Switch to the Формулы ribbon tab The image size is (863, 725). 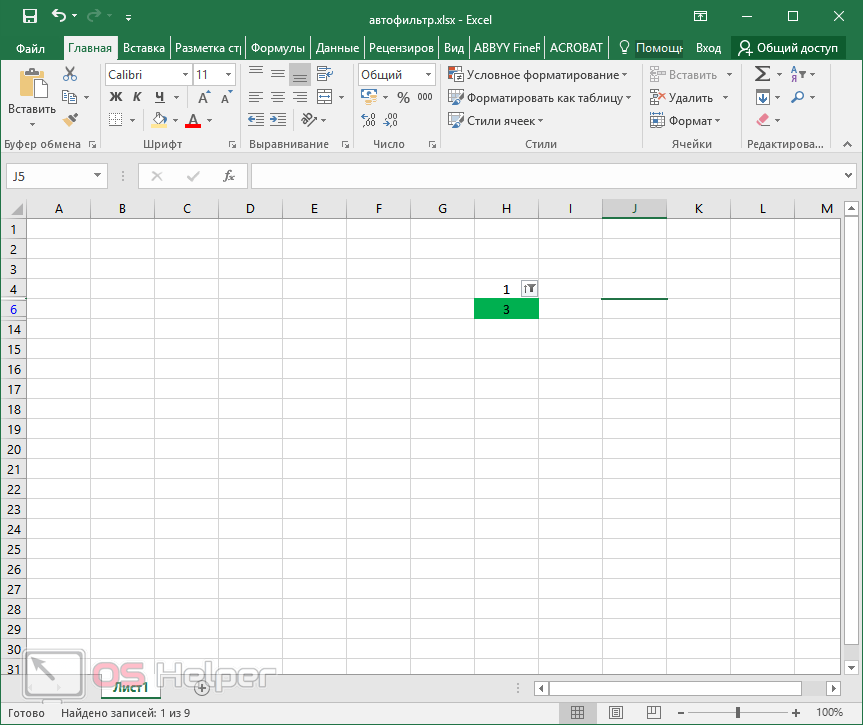click(277, 47)
